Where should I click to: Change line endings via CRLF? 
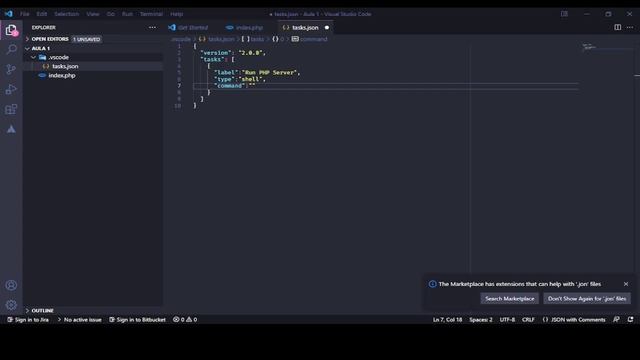528,320
